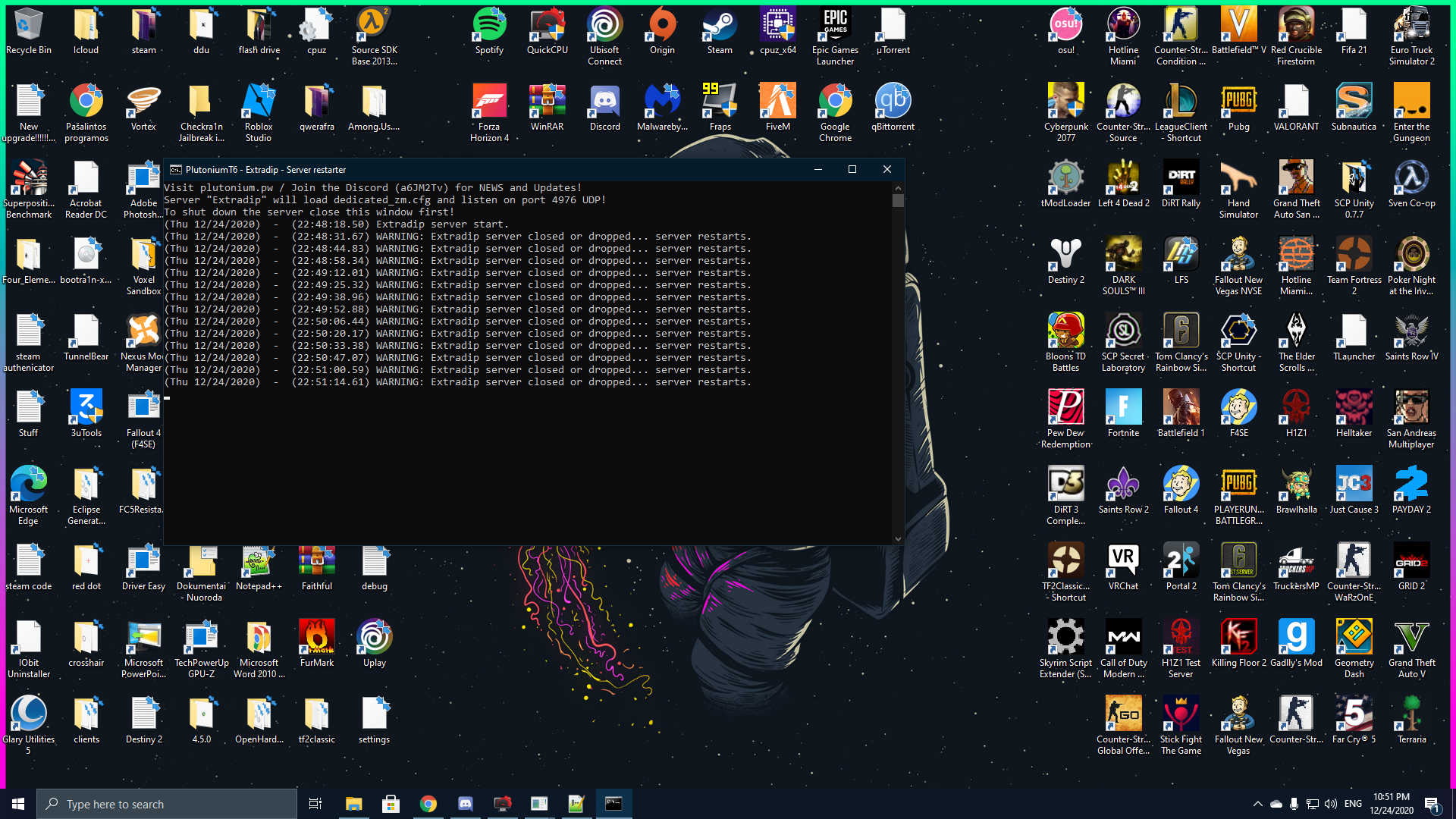Open the PAYDAY 2 desktop icon

(1411, 491)
